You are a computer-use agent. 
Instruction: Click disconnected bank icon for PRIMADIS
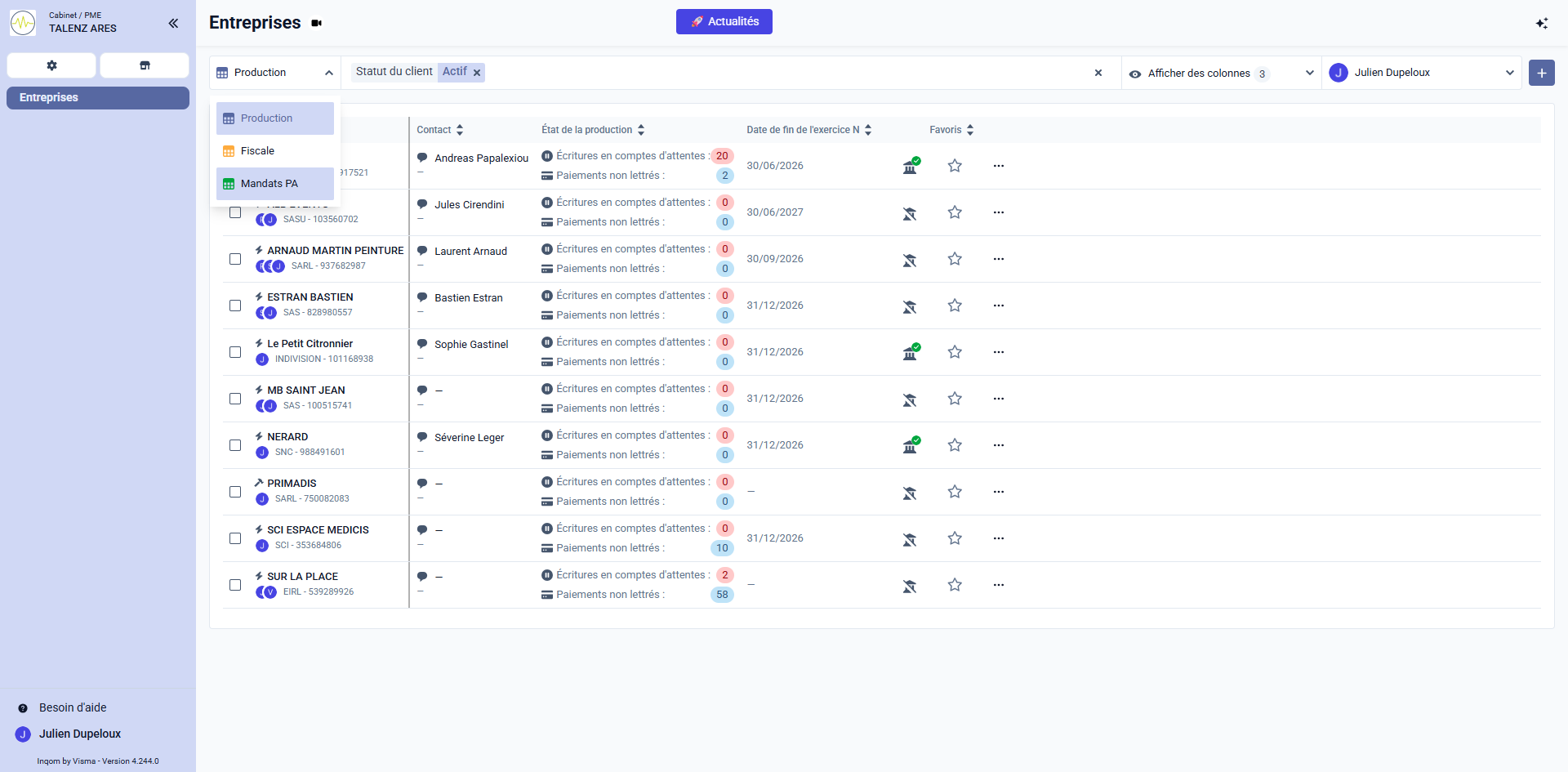pyautogui.click(x=910, y=493)
